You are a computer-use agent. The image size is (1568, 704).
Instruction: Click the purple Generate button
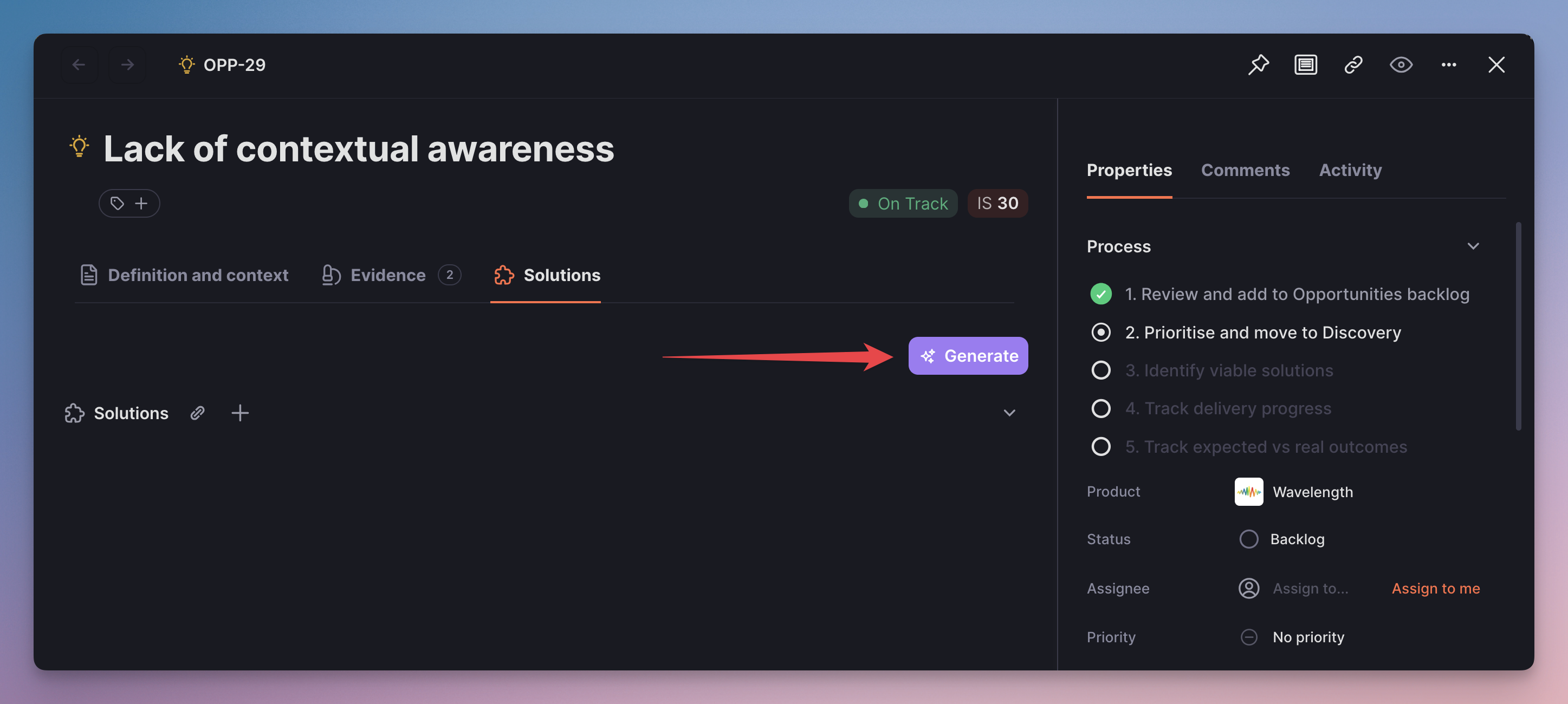click(x=968, y=356)
